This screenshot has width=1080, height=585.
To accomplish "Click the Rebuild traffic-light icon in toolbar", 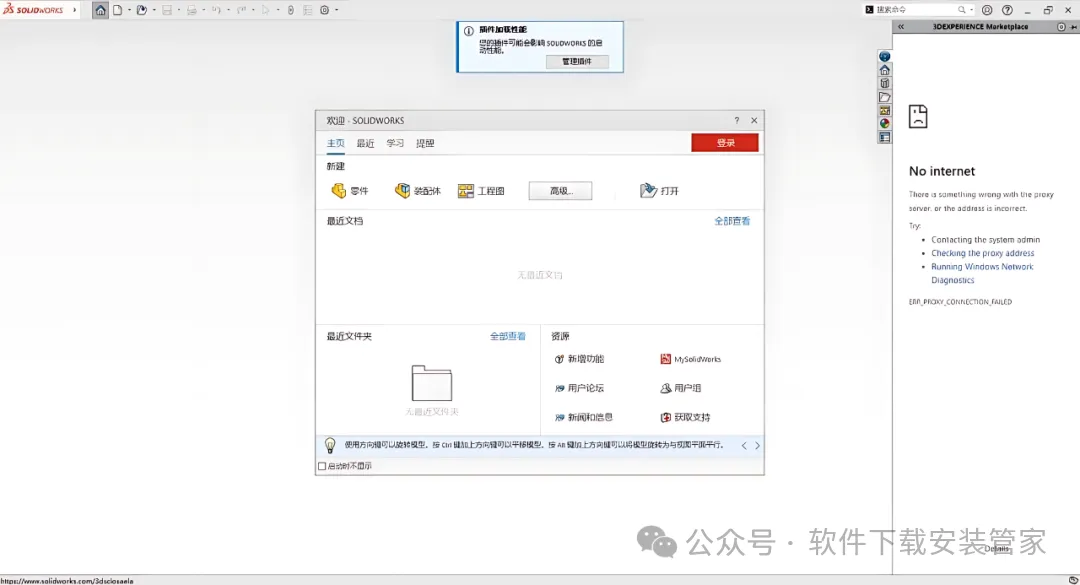I will (x=291, y=10).
